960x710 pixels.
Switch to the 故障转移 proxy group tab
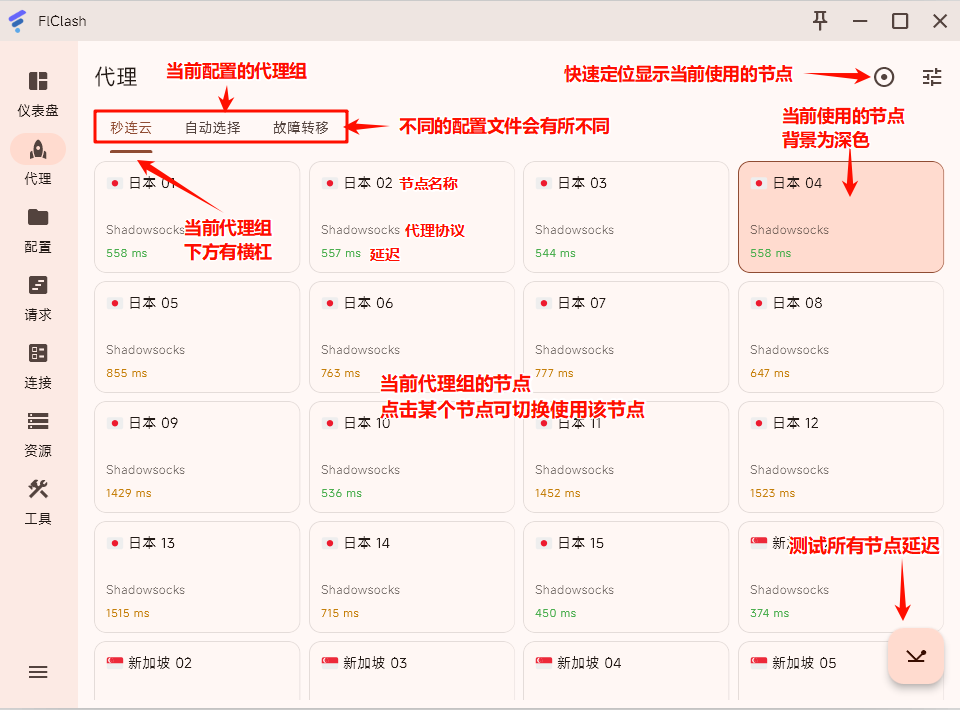tap(300, 128)
